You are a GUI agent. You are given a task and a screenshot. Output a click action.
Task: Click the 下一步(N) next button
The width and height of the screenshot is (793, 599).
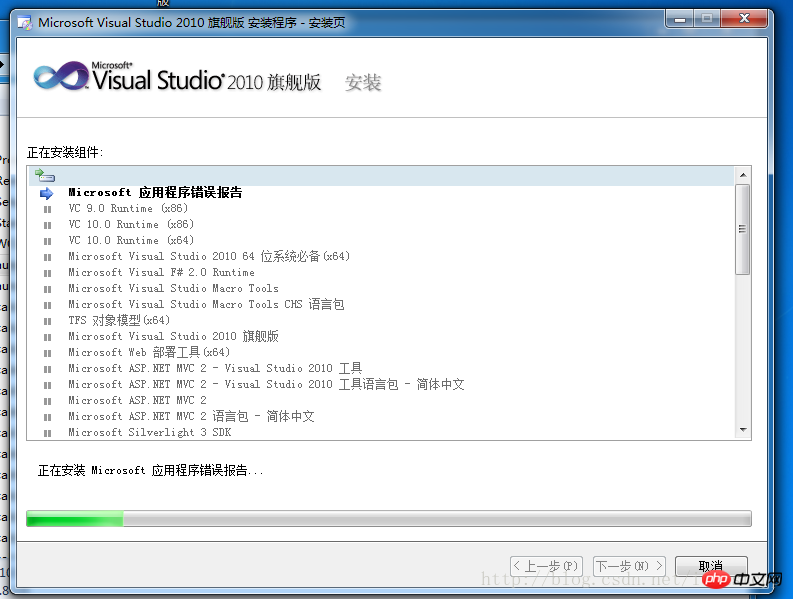(x=629, y=566)
